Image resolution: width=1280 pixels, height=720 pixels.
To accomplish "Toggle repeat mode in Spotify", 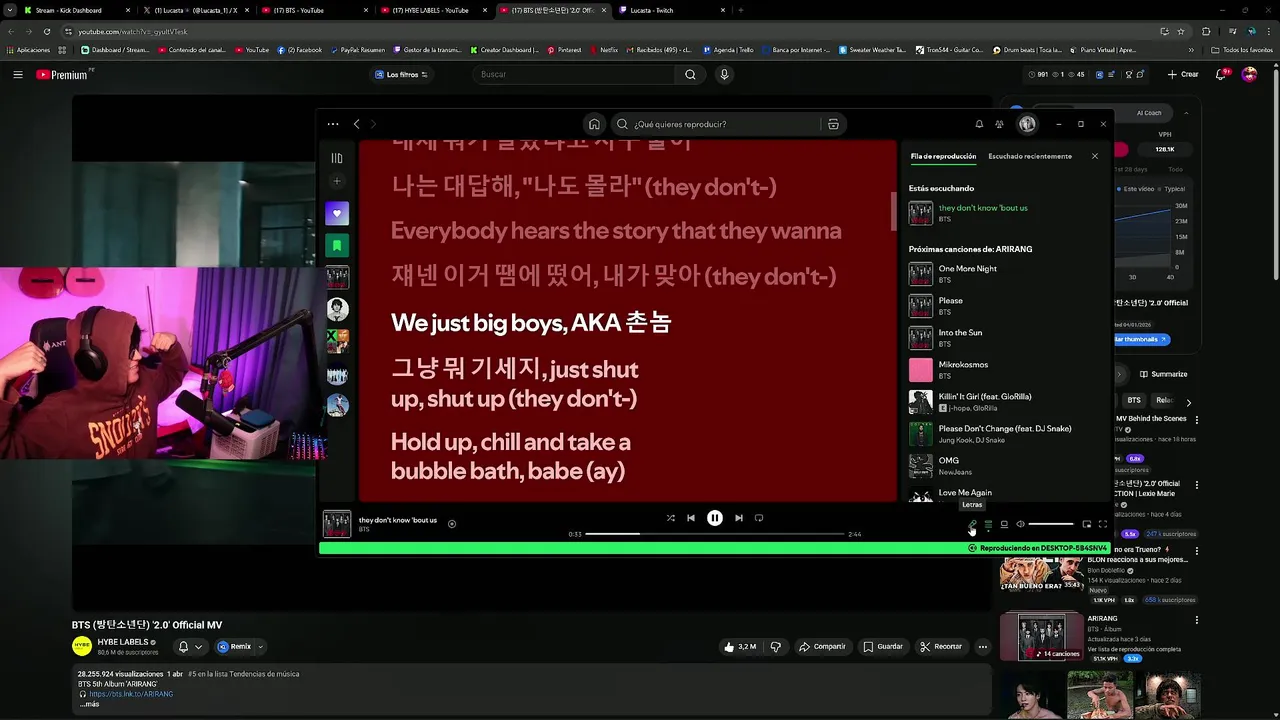I will point(759,518).
